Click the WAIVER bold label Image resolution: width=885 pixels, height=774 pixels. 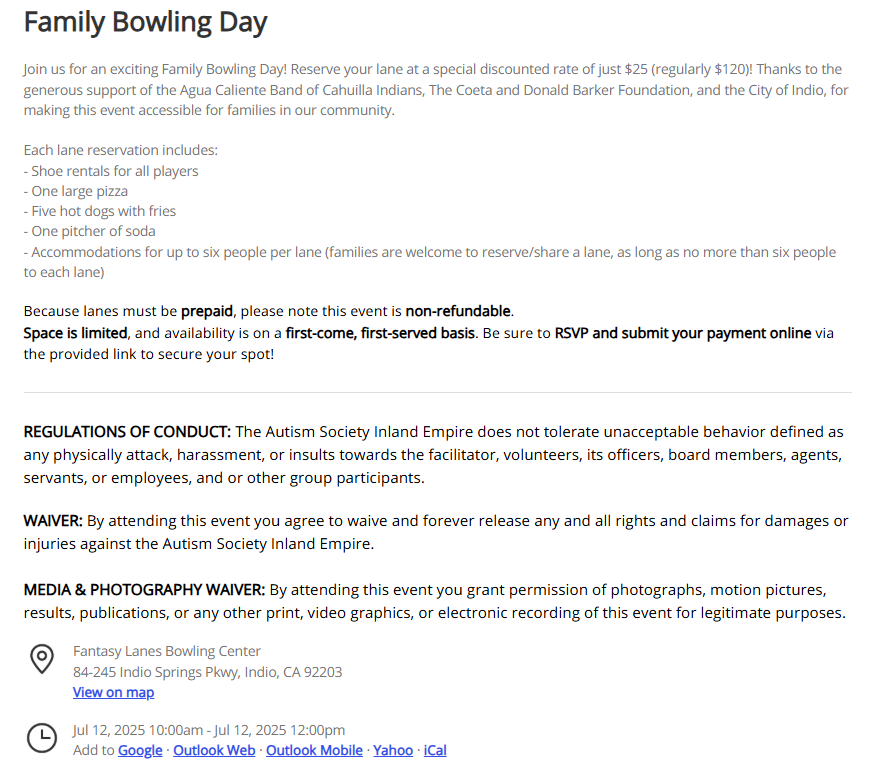point(53,521)
